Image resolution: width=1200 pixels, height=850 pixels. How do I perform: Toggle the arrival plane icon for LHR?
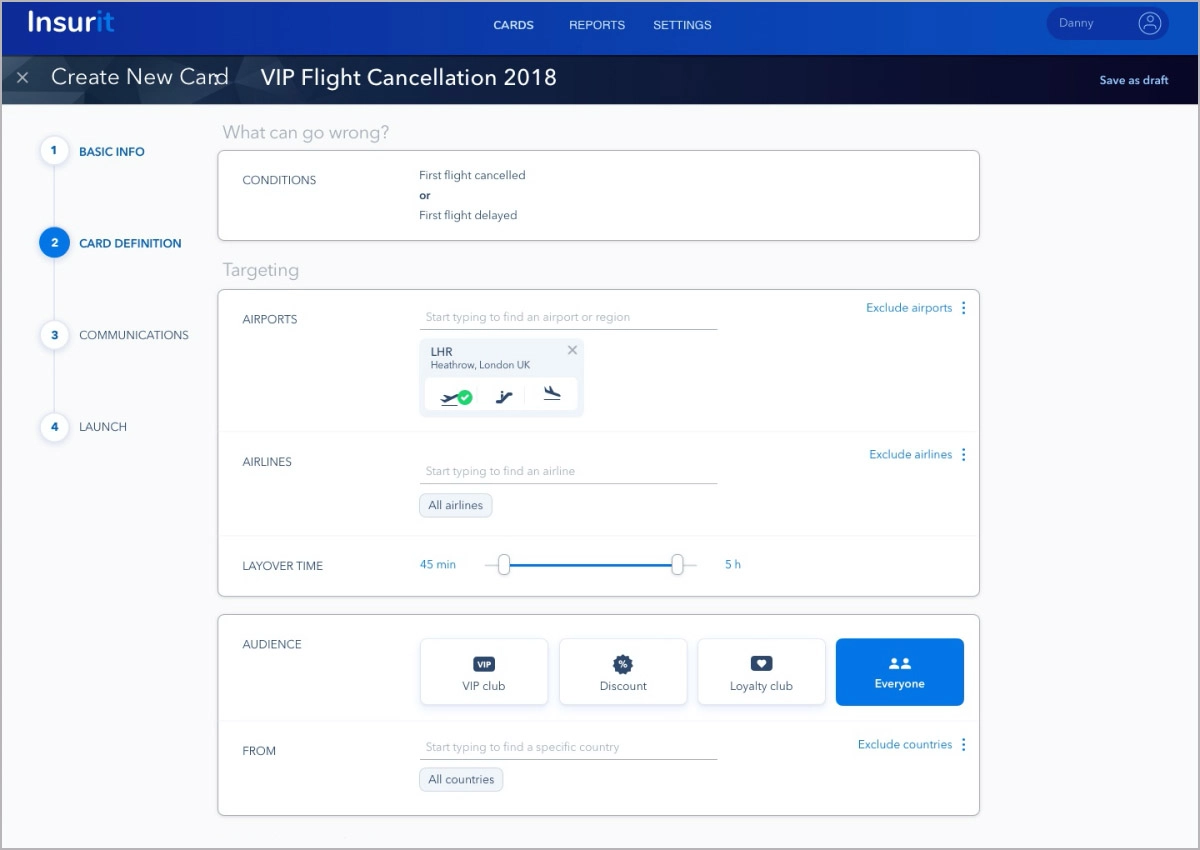pyautogui.click(x=552, y=394)
